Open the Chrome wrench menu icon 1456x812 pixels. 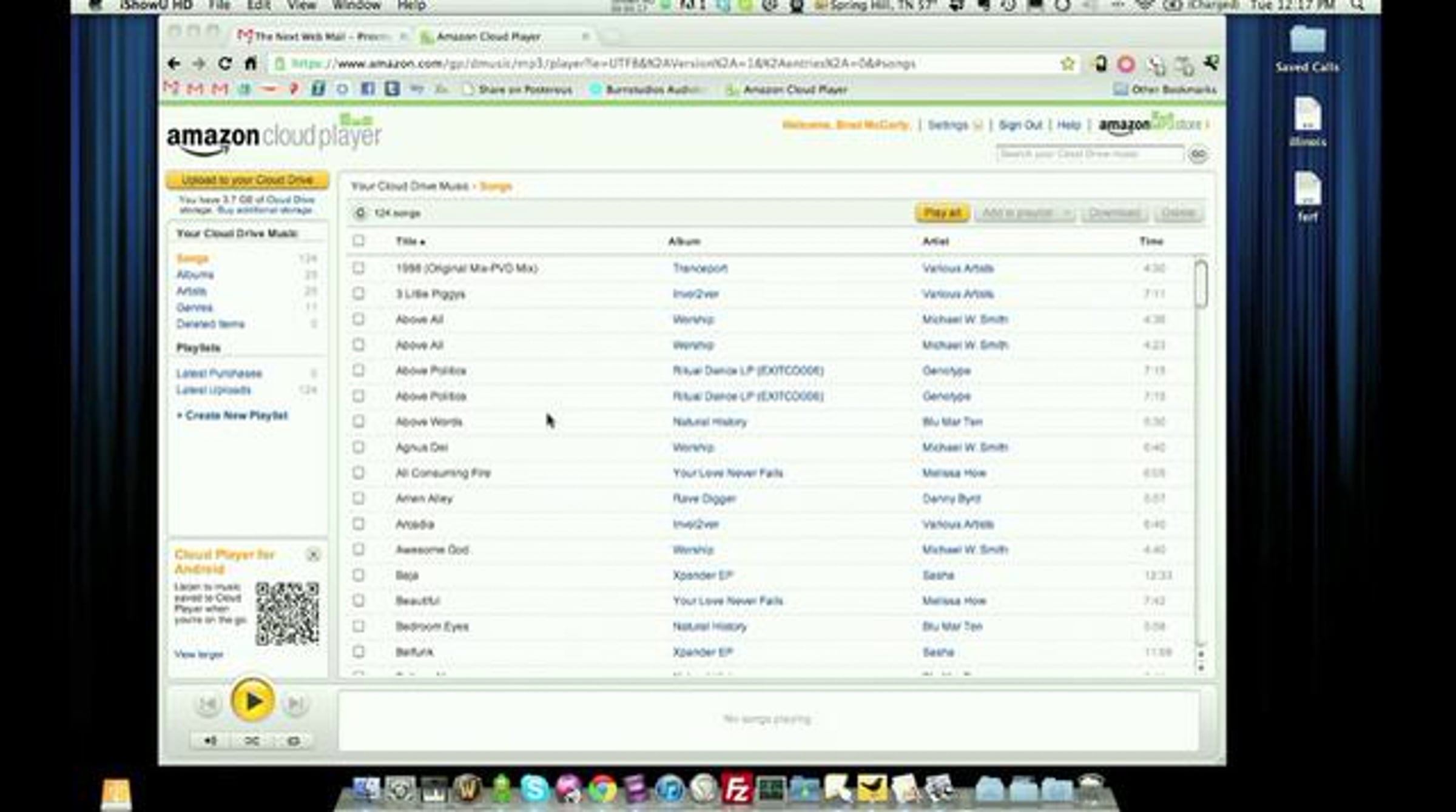click(1211, 63)
